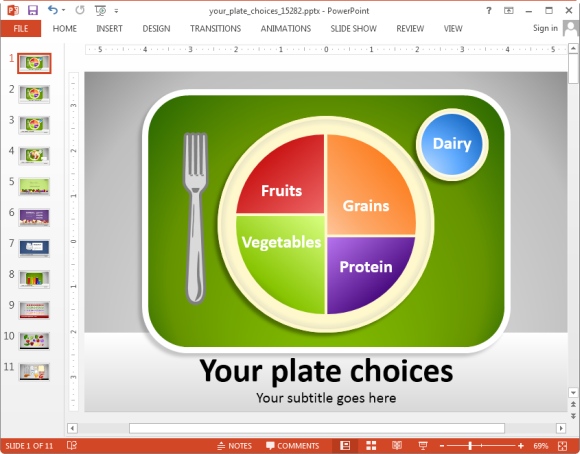The height and width of the screenshot is (454, 580).
Task: Start slideshow from beginning icon
Action: (x=100, y=11)
